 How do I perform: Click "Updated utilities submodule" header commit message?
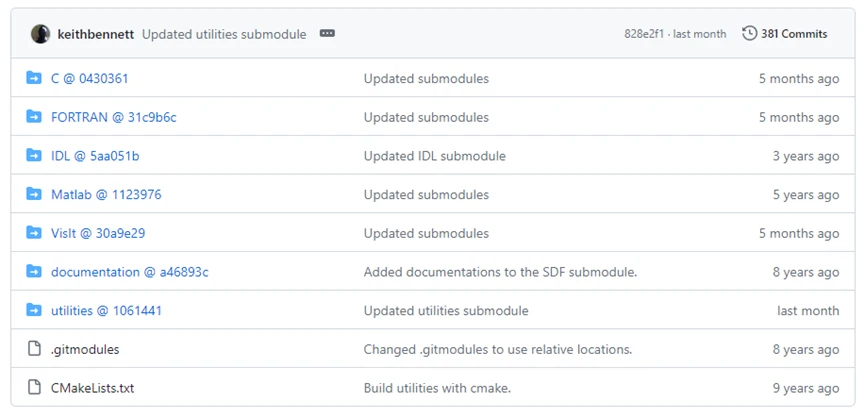224,34
